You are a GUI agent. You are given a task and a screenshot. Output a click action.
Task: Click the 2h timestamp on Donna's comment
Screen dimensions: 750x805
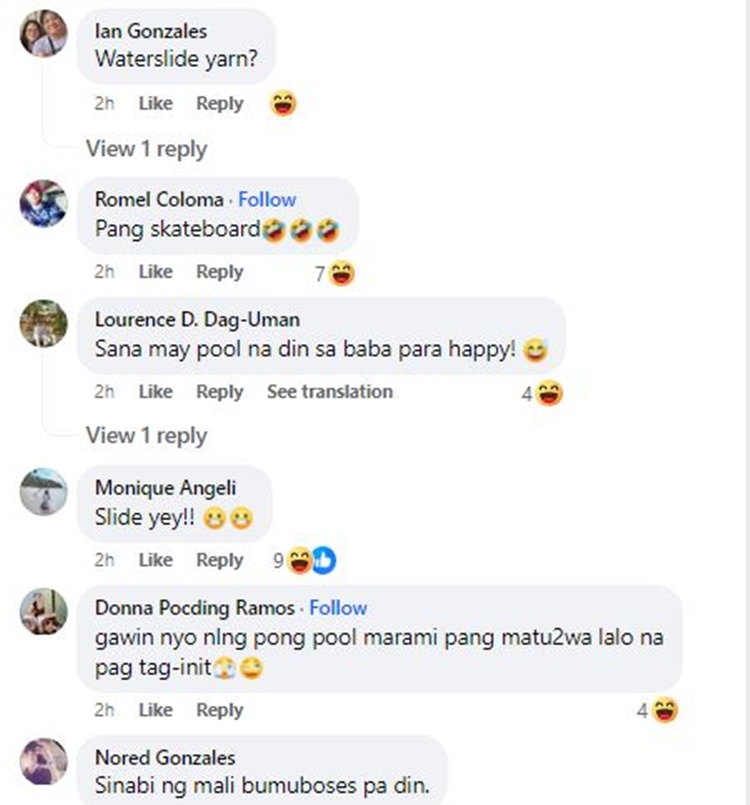point(105,710)
